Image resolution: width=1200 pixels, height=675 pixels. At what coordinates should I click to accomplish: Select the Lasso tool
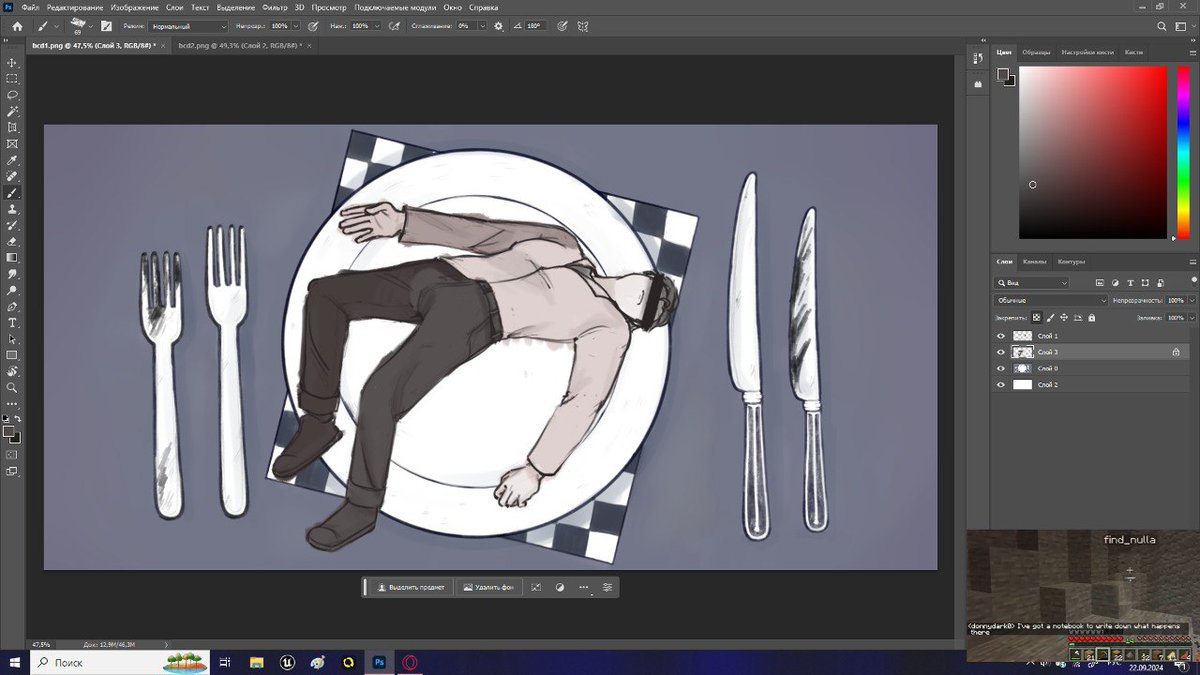tap(13, 95)
